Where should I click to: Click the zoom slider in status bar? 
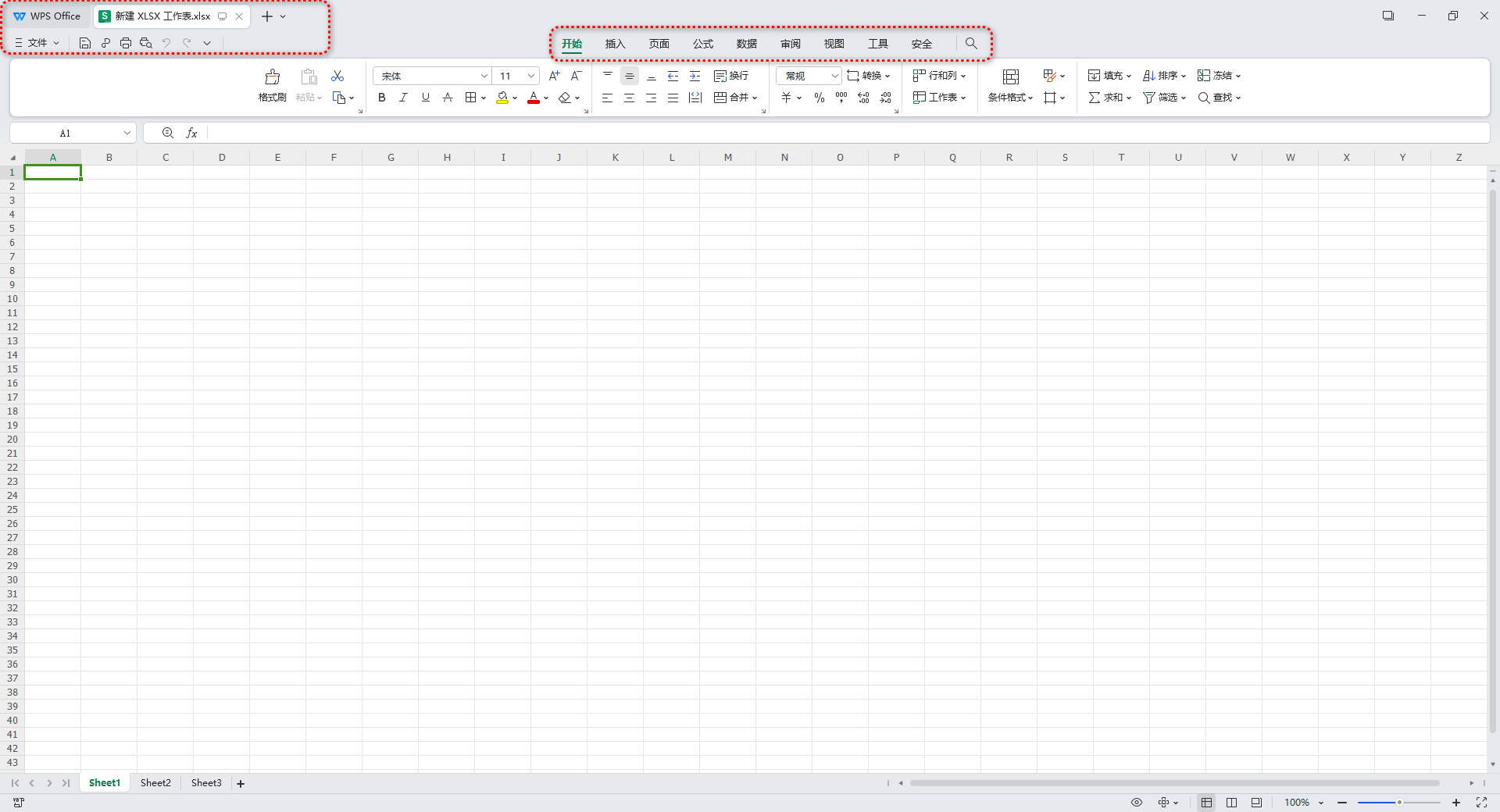click(1398, 803)
